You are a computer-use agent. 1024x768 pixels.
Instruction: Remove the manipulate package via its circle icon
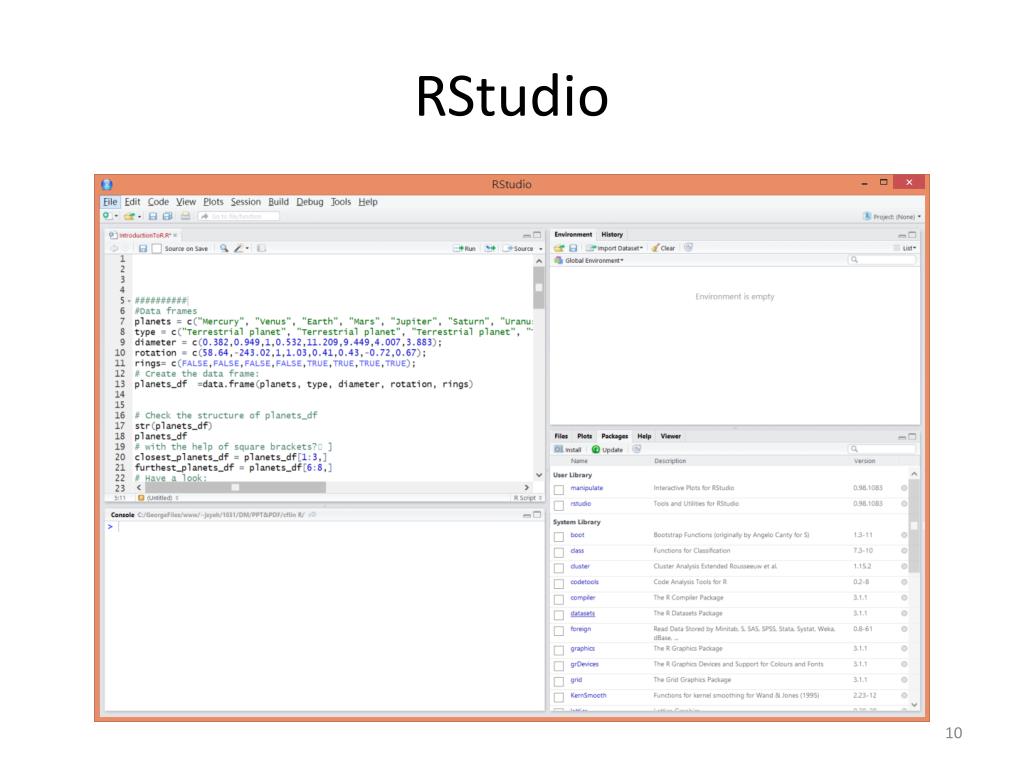[x=904, y=488]
